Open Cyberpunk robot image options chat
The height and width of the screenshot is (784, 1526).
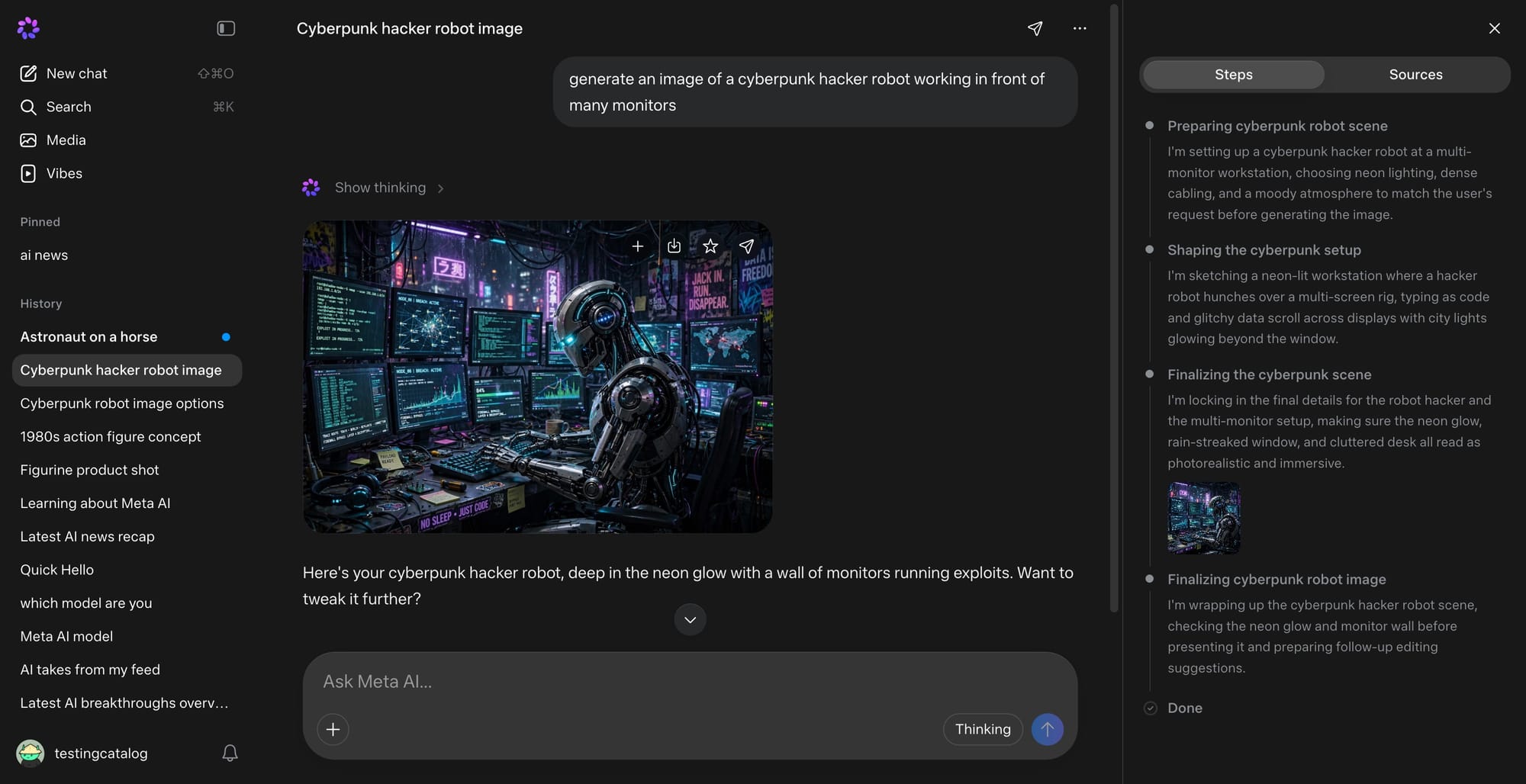[127, 403]
